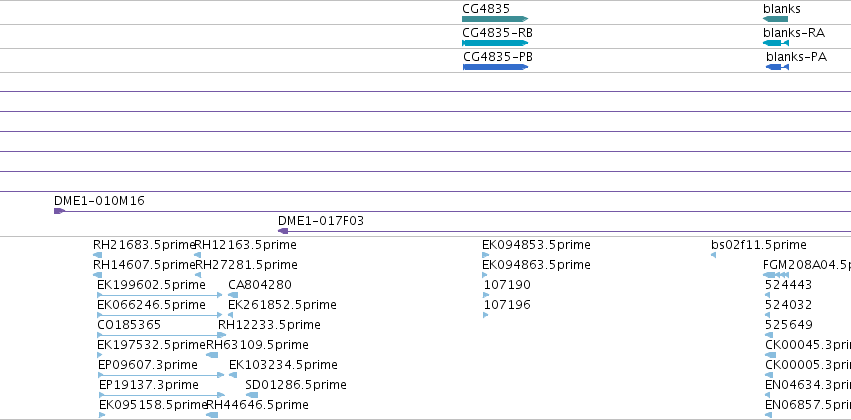Select the EK199602.5prime EST line

[160, 295]
